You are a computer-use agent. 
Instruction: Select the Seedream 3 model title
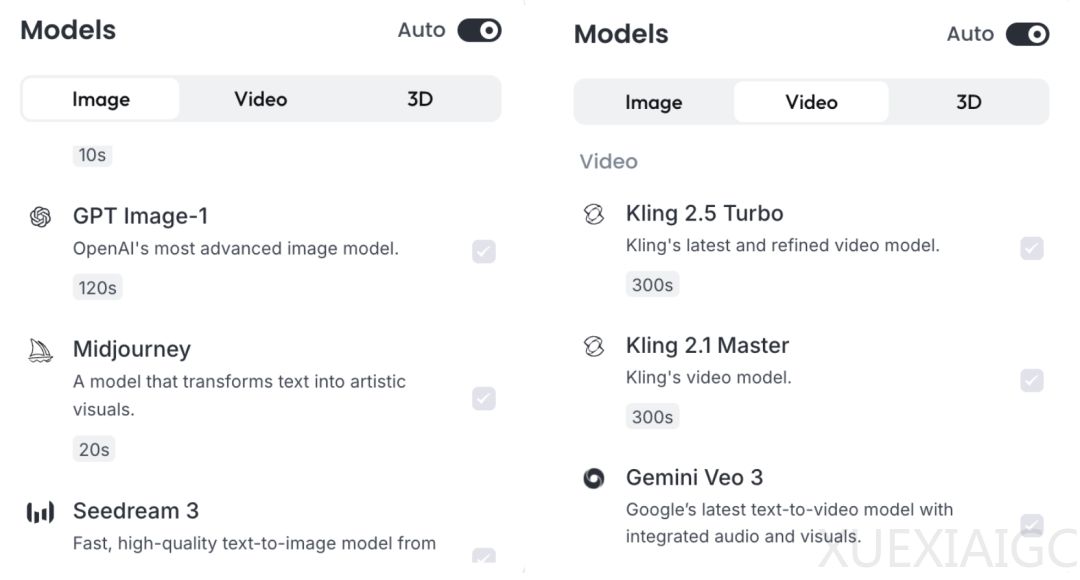(x=136, y=511)
